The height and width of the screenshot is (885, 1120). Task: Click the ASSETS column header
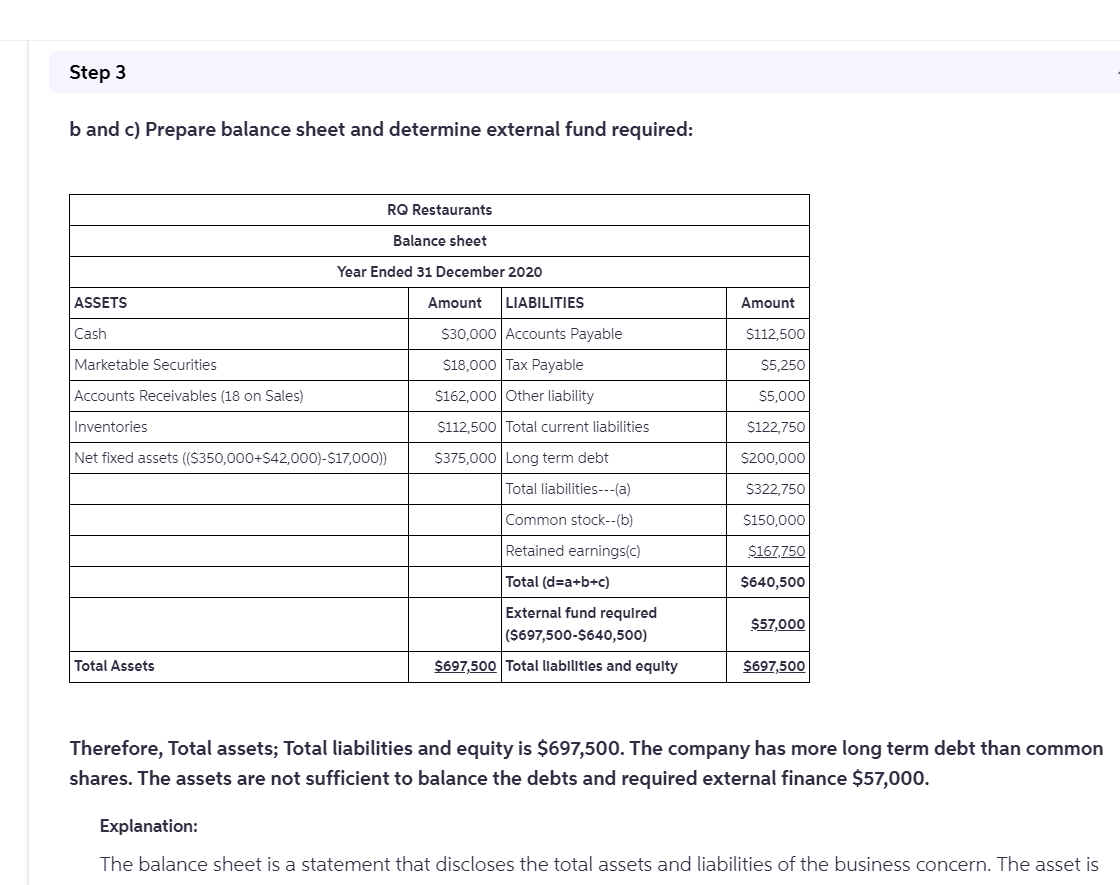(99, 302)
